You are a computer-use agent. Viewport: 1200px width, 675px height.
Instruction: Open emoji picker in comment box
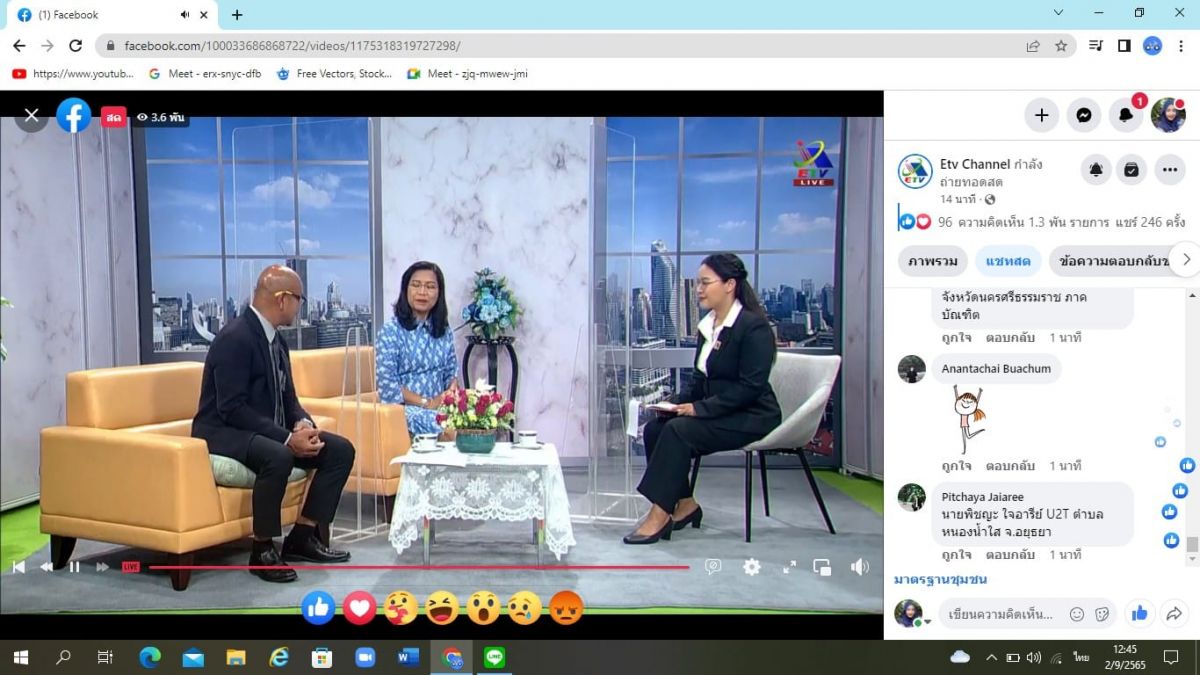click(x=1077, y=614)
